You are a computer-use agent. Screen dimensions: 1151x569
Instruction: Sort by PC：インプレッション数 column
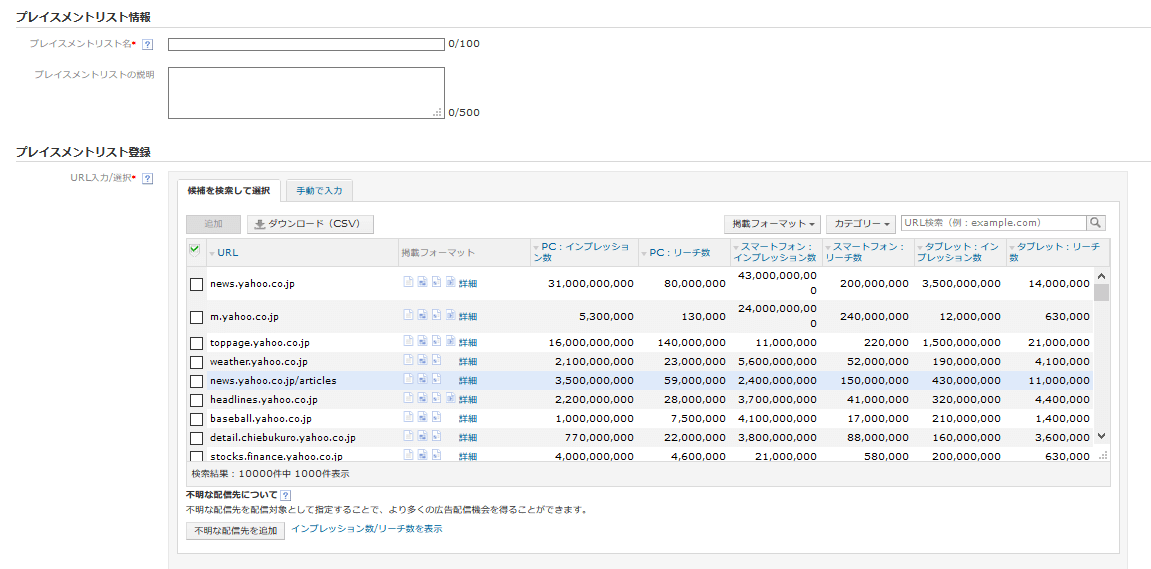[x=585, y=253]
